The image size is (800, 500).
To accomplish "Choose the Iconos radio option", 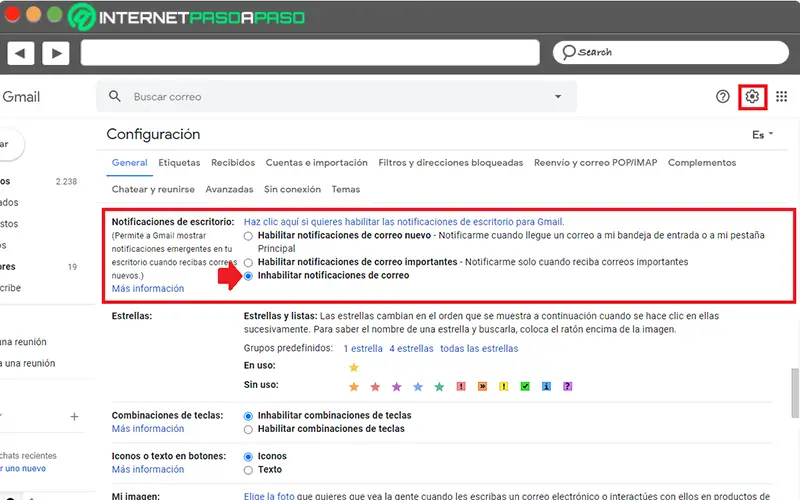I will (x=248, y=457).
